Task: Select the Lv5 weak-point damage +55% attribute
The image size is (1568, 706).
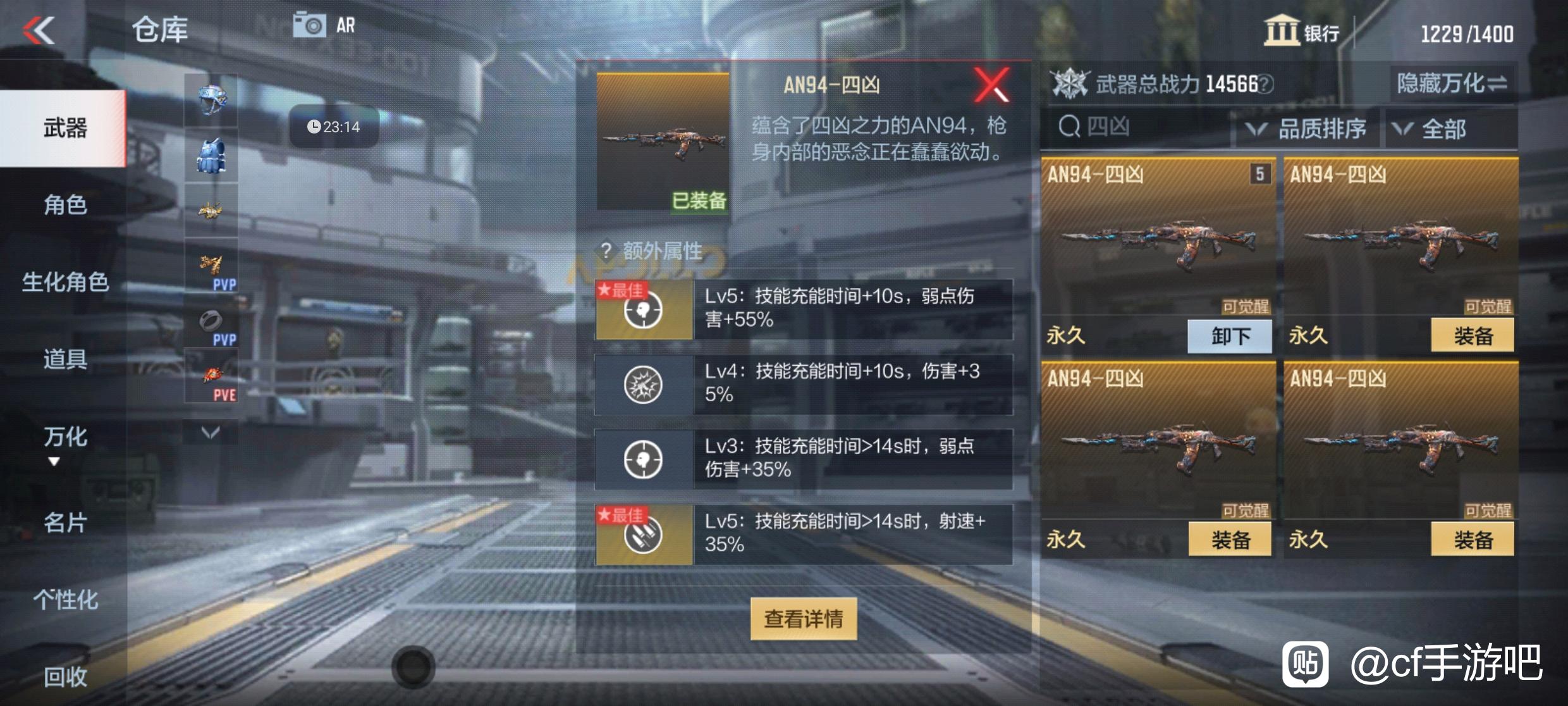Action: point(804,309)
